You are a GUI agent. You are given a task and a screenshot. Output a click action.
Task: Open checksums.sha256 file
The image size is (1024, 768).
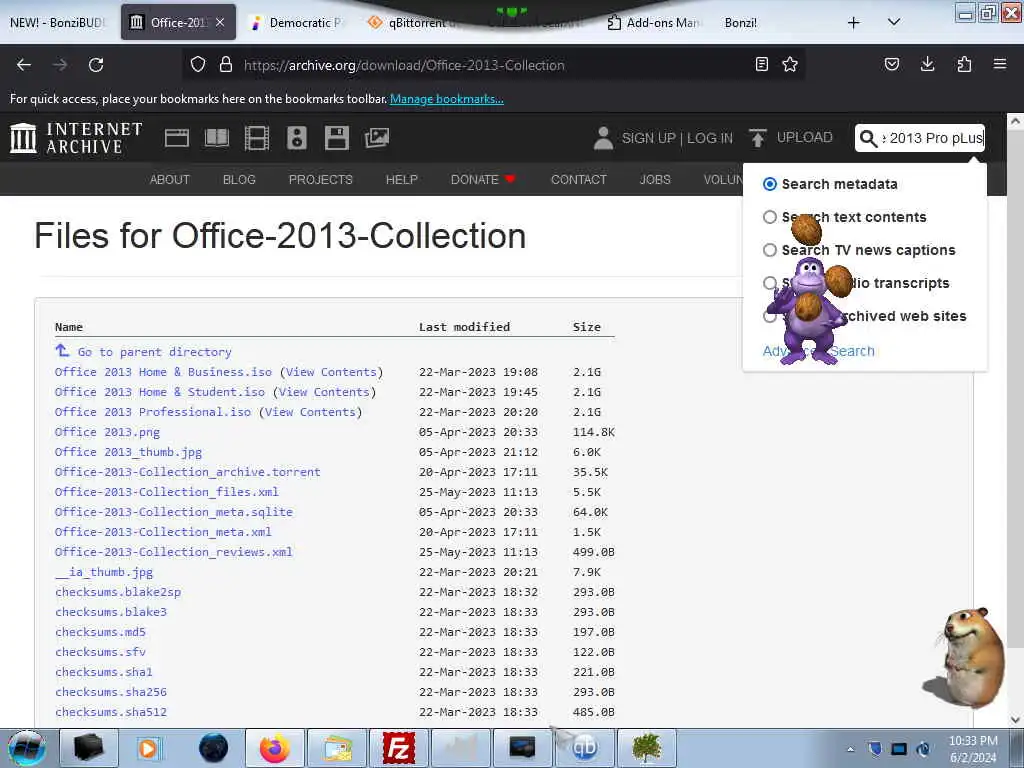(111, 692)
